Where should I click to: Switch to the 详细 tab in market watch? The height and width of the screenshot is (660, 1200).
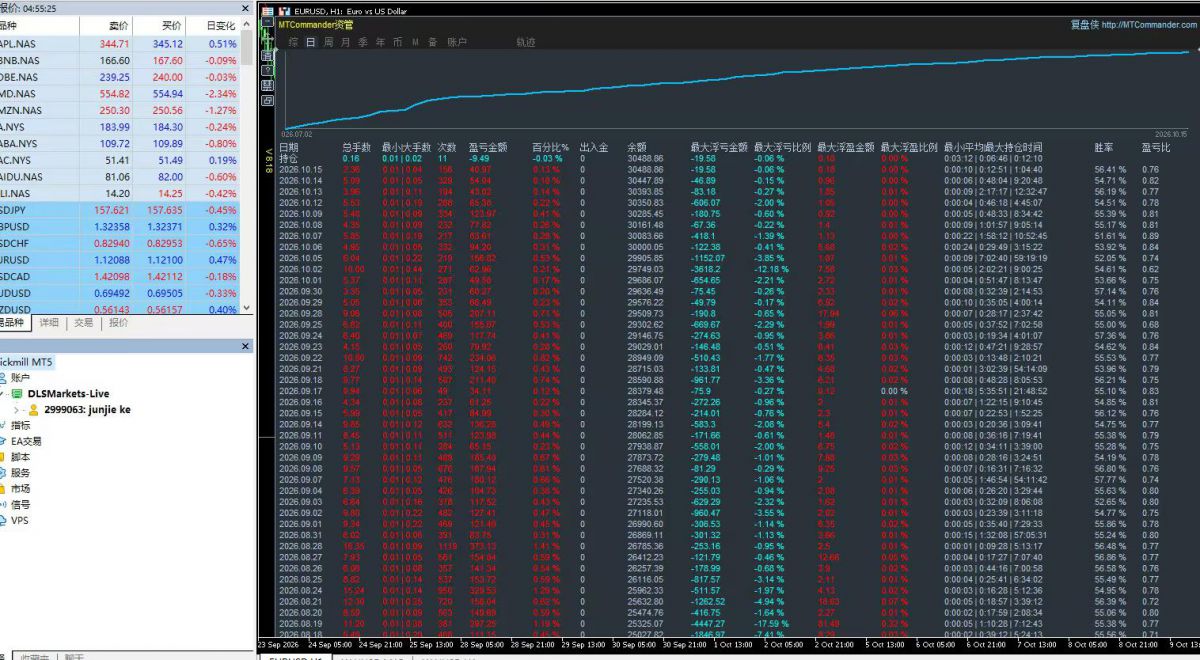(49, 323)
